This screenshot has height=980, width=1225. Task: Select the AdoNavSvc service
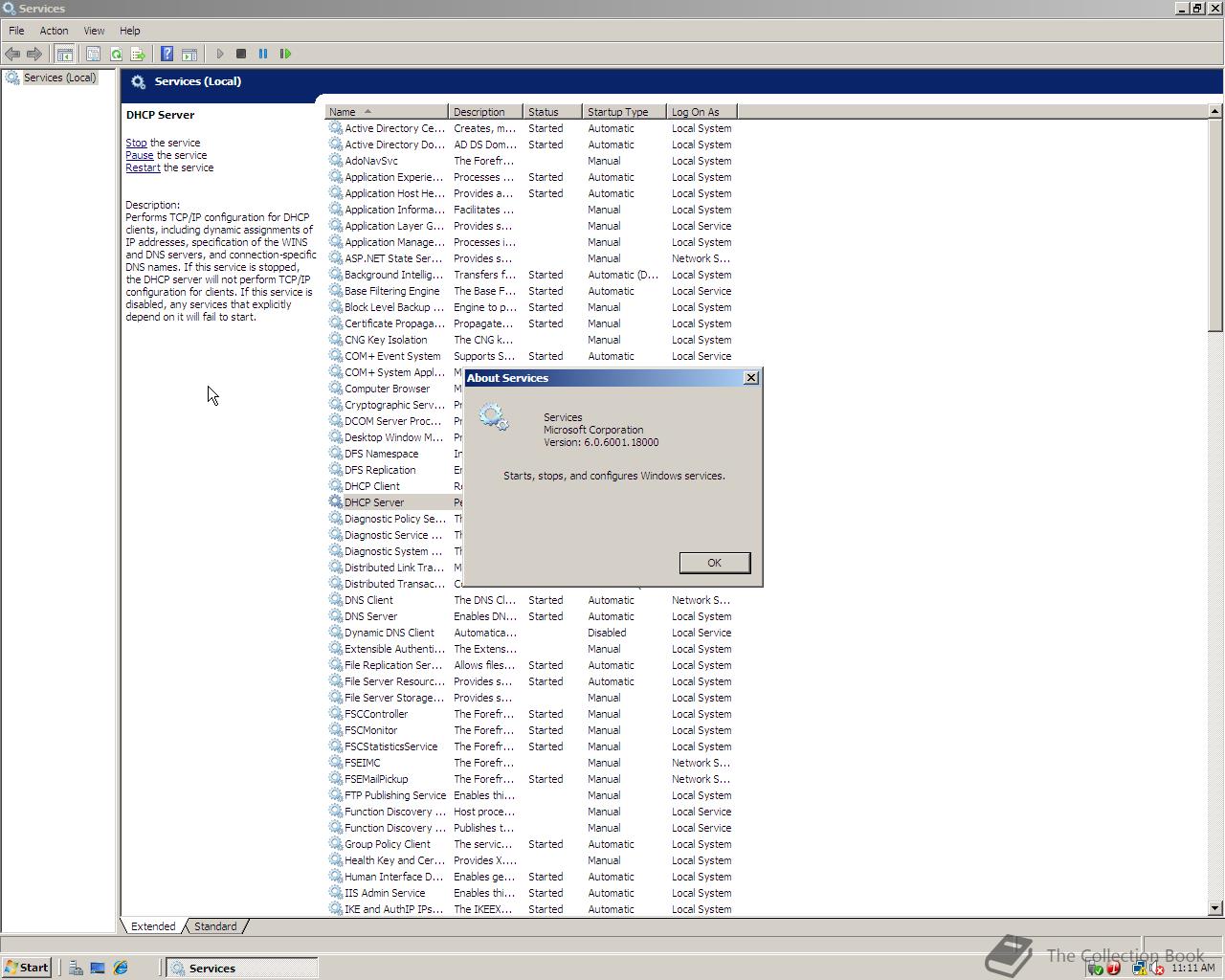(370, 161)
